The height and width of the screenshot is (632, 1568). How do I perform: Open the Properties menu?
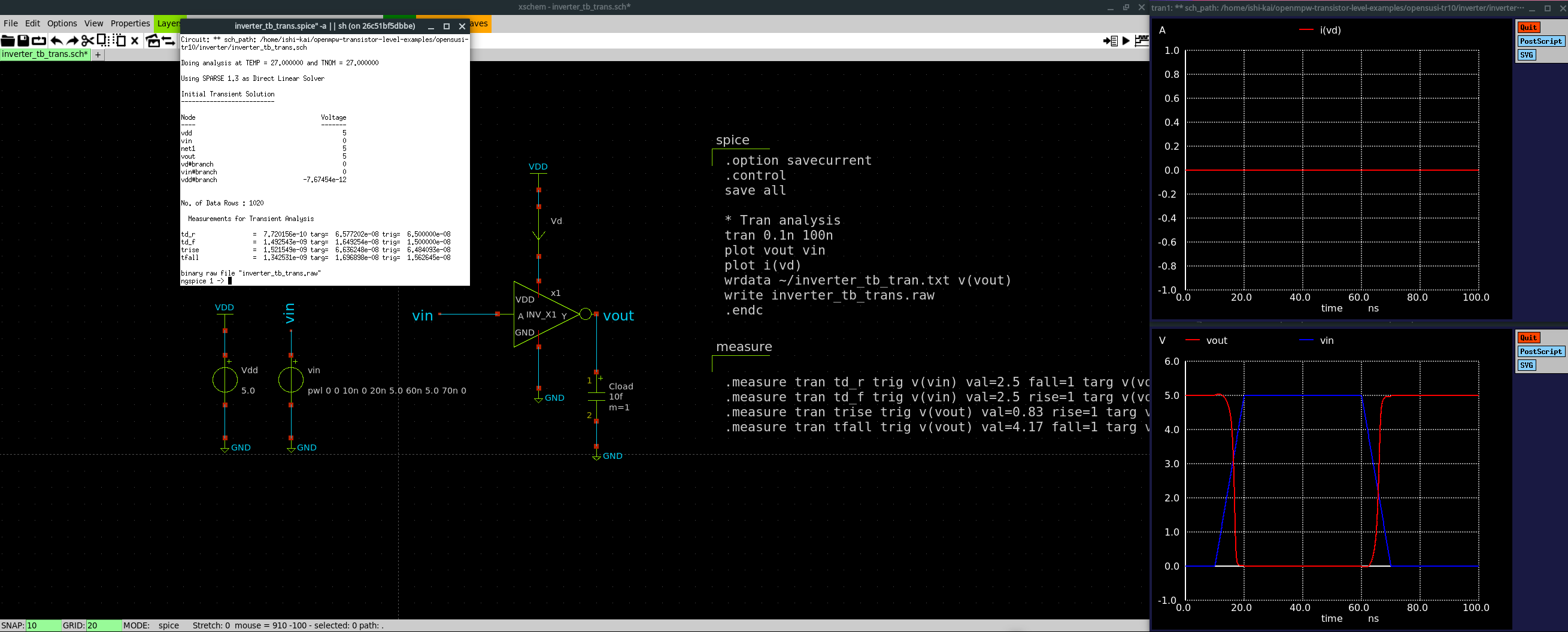pos(131,23)
